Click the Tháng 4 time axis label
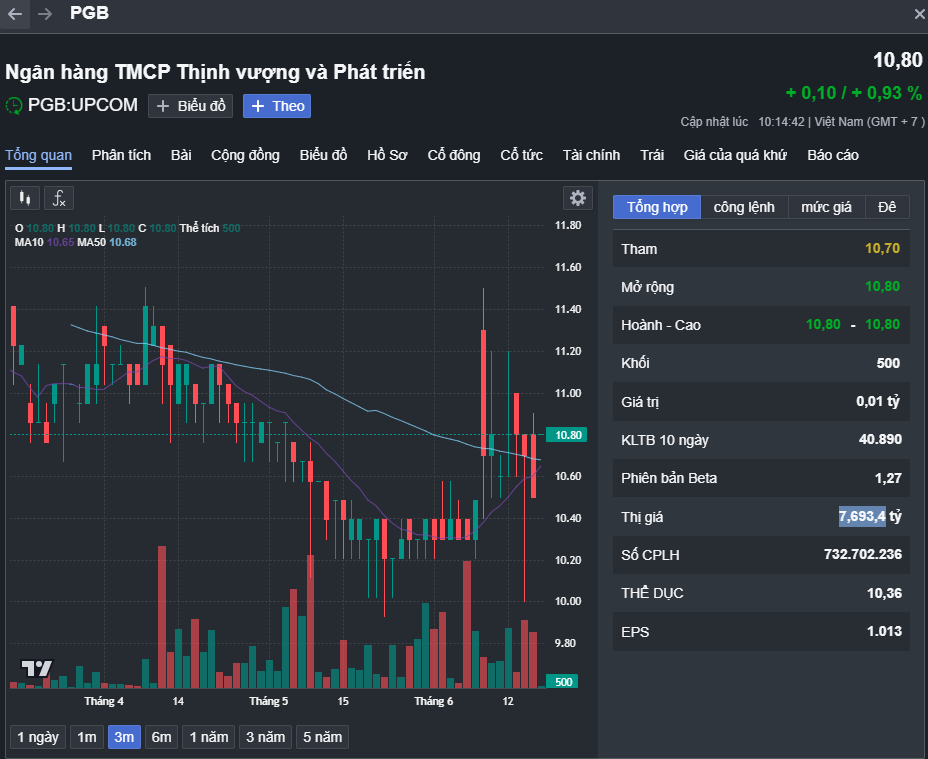 tap(104, 701)
